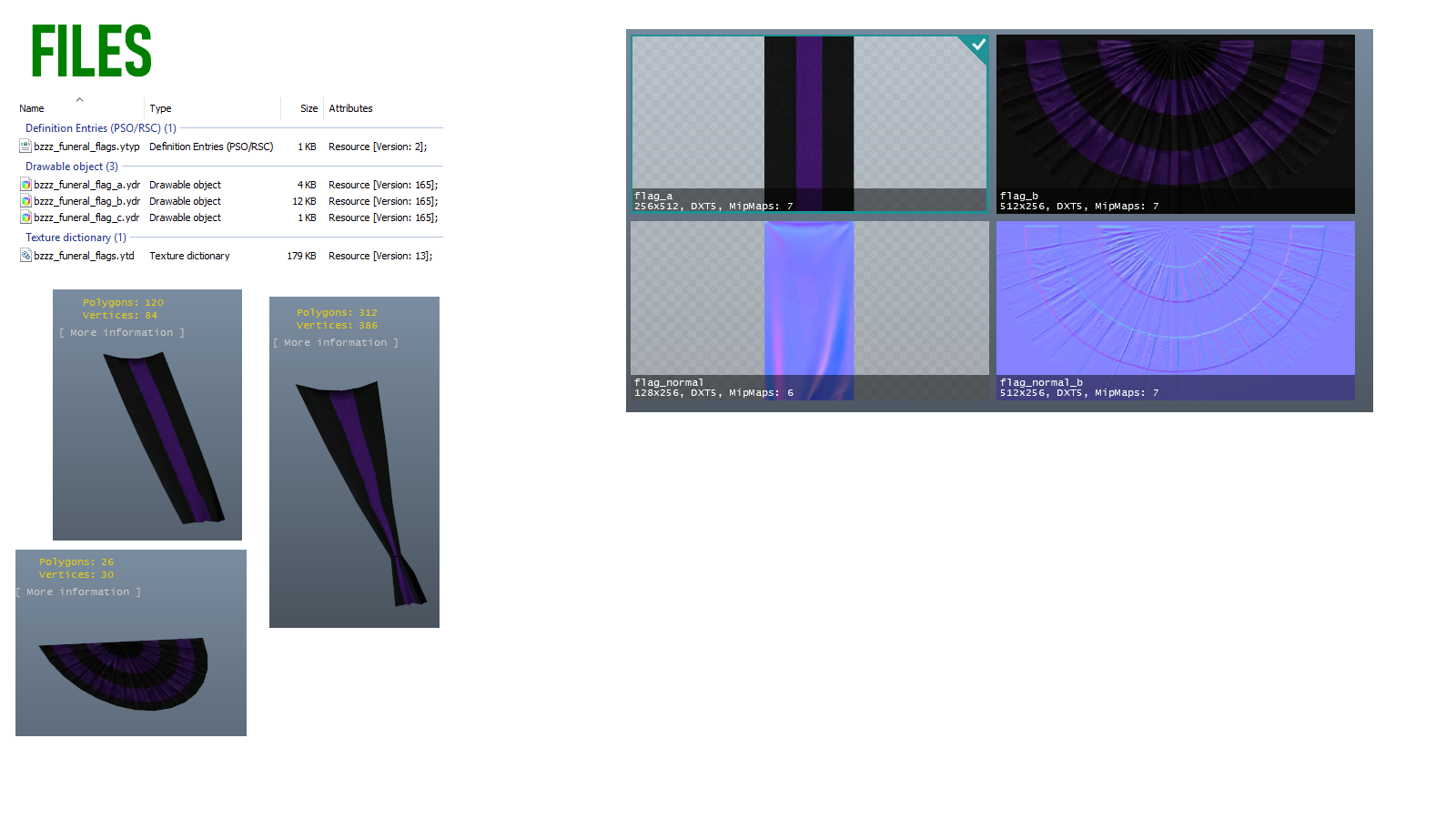Collapse the Texture dictionary (1) group

click(76, 238)
